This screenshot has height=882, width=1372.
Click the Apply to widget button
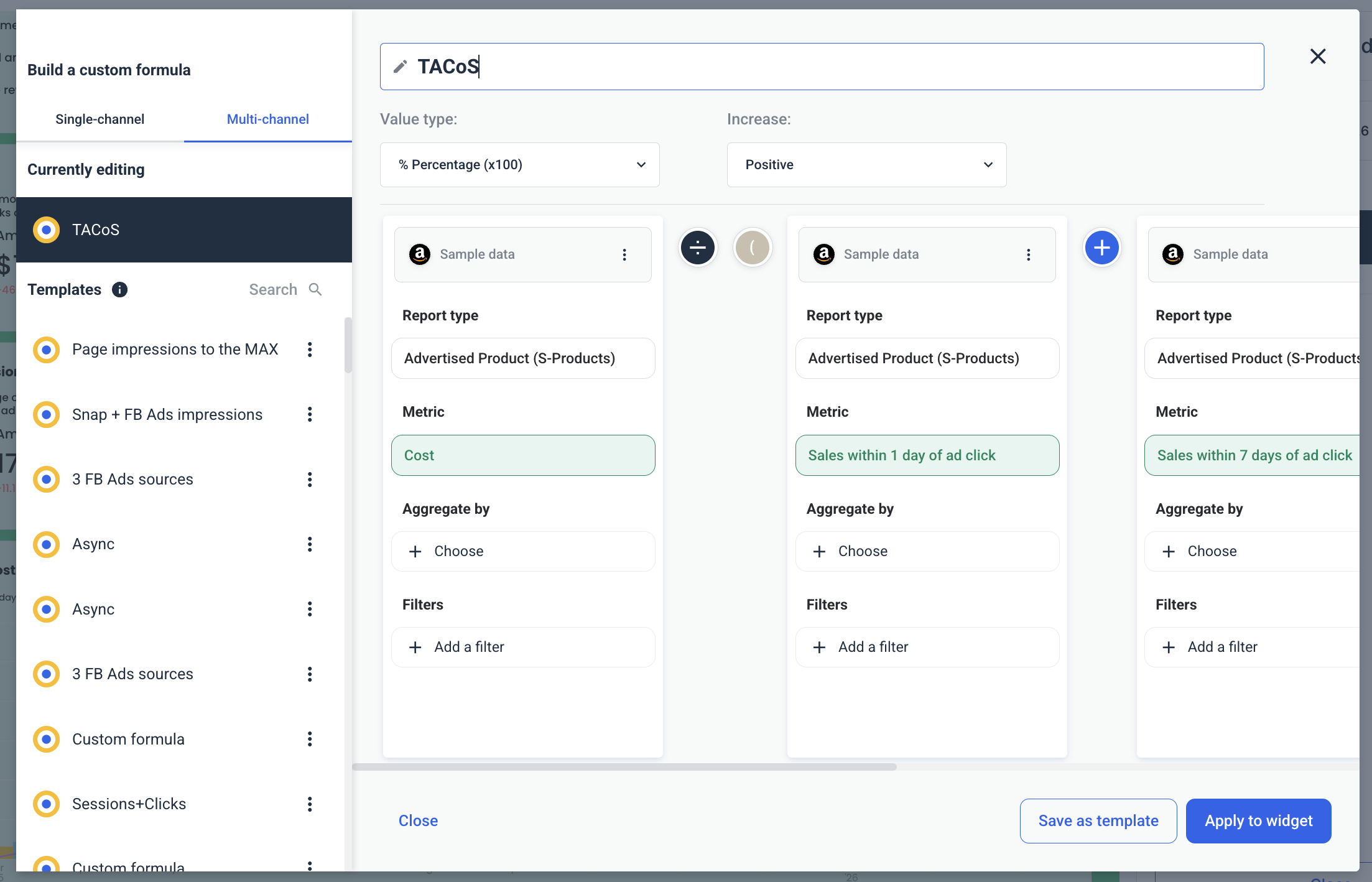coord(1258,821)
